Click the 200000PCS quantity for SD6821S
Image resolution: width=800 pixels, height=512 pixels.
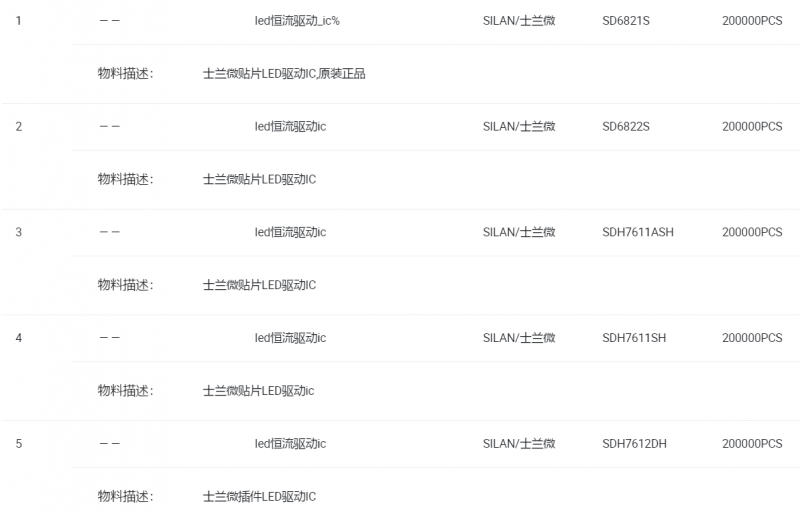pyautogui.click(x=752, y=21)
